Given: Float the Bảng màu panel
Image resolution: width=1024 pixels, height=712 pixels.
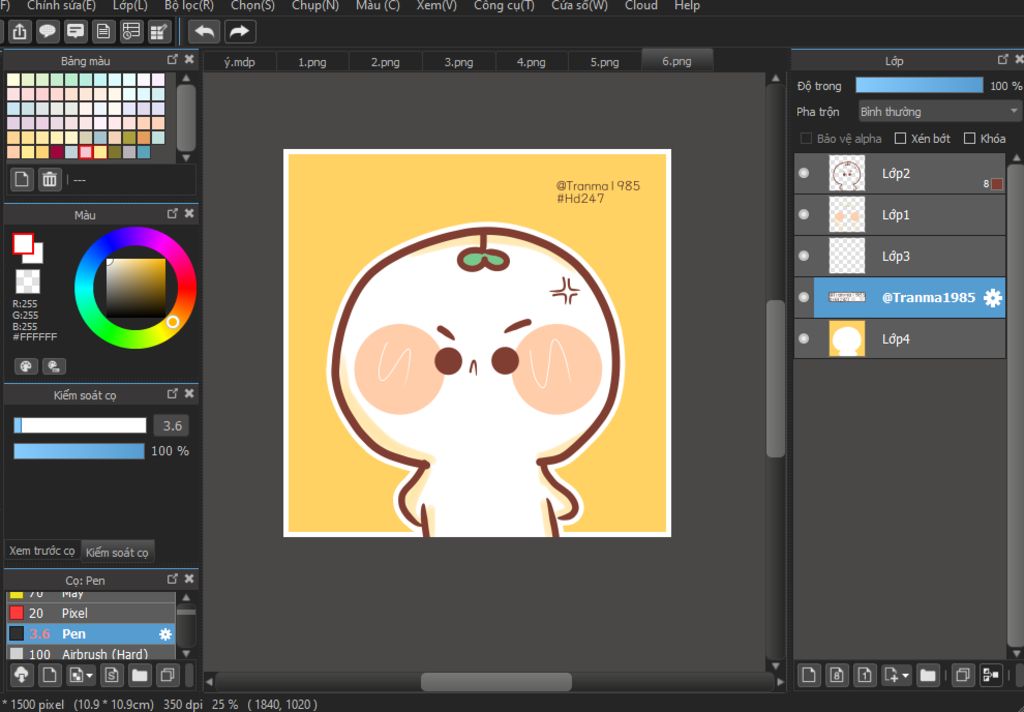Looking at the screenshot, I should click(x=172, y=59).
